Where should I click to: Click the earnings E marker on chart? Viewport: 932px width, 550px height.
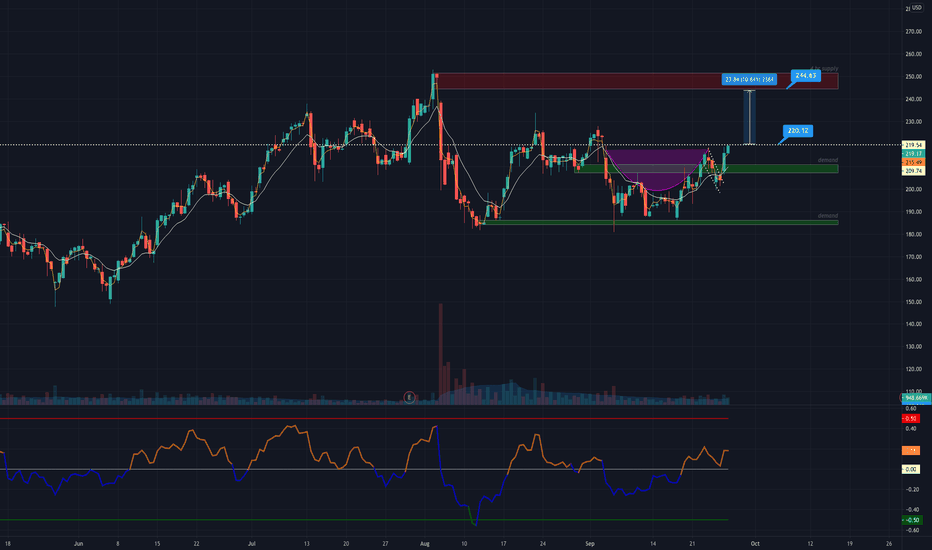coord(409,397)
